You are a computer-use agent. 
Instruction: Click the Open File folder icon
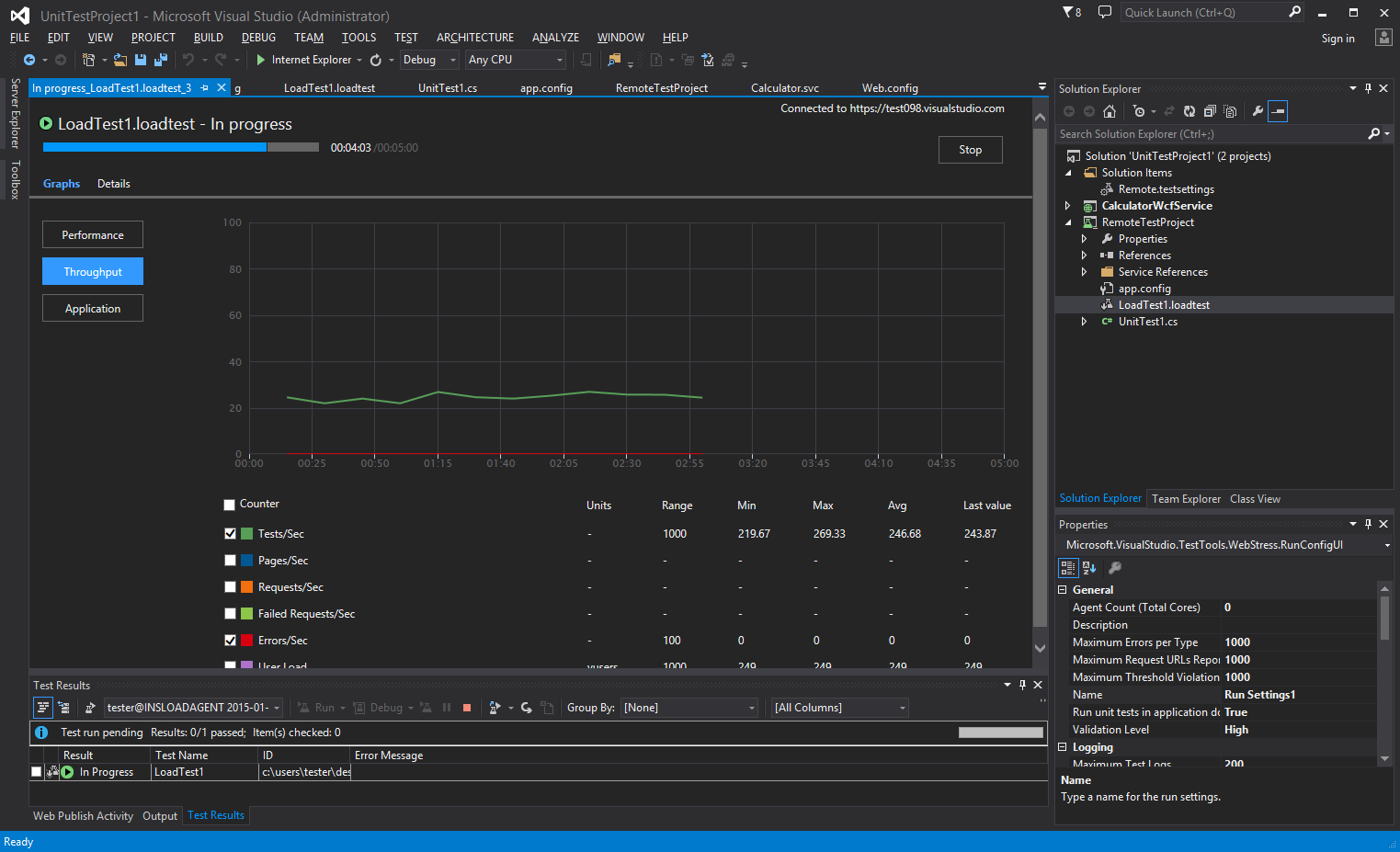tap(120, 60)
